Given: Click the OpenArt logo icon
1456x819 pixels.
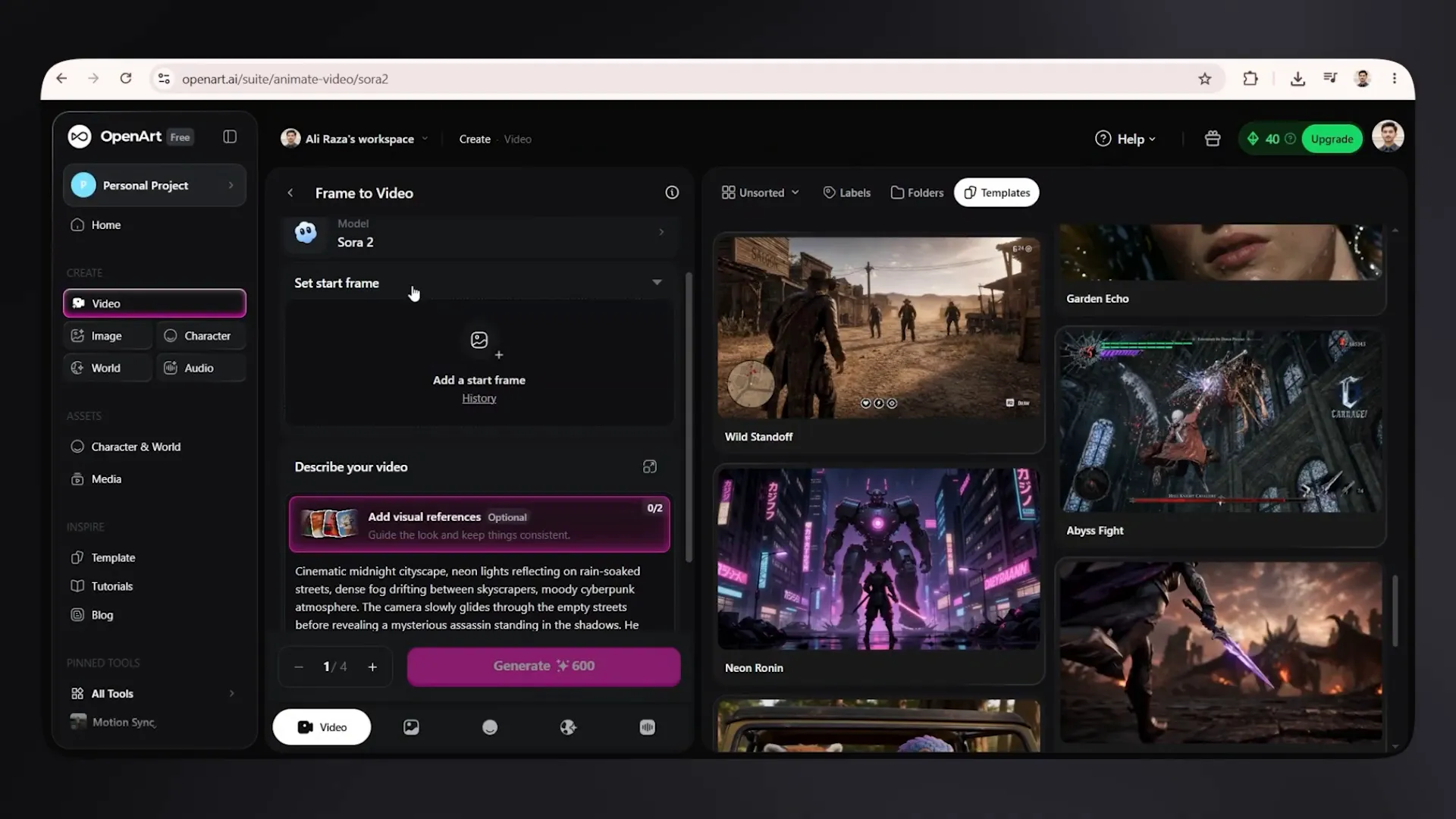Looking at the screenshot, I should click(80, 136).
